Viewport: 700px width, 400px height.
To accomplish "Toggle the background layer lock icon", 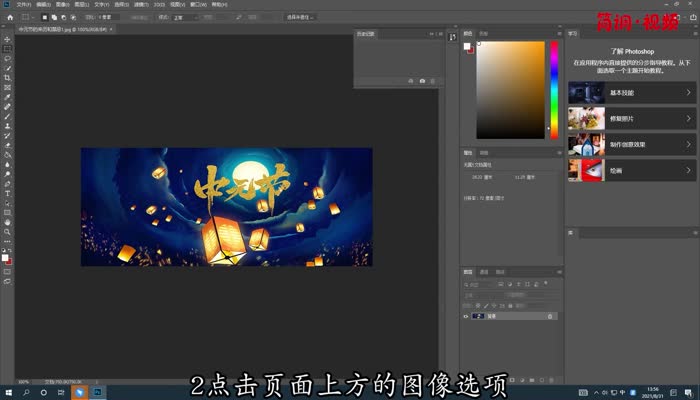I will pos(552,316).
